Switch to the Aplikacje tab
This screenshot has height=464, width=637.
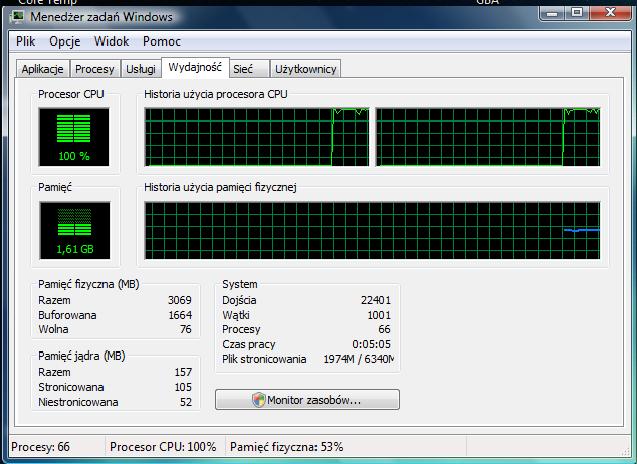[x=43, y=69]
